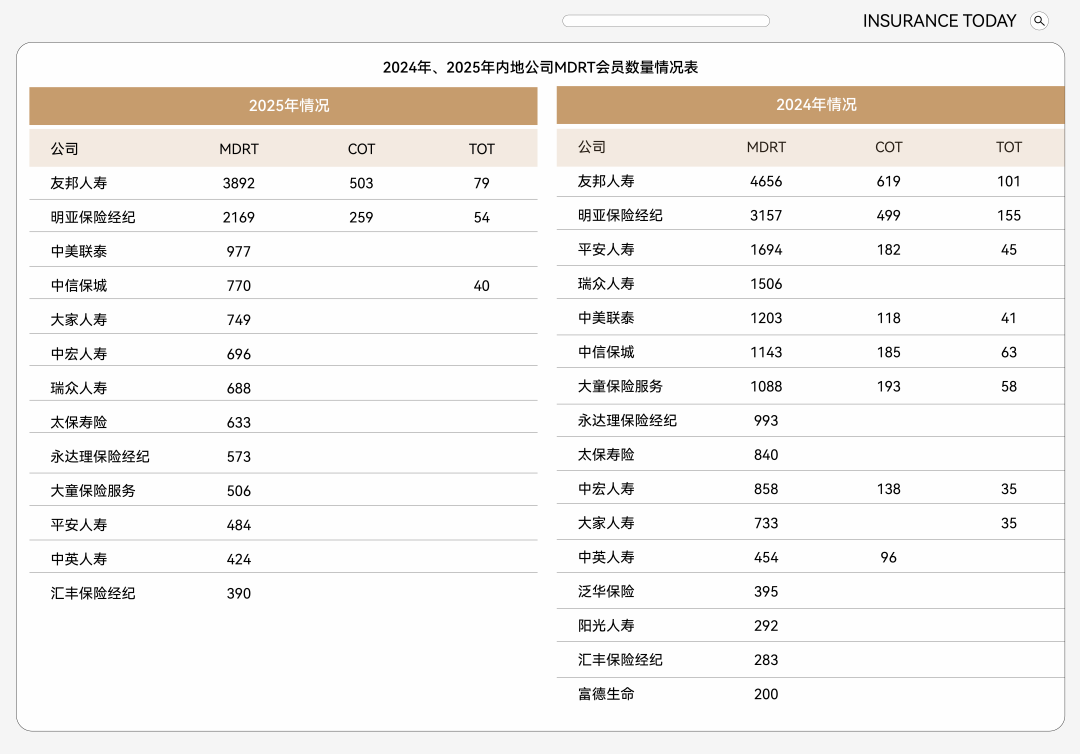The image size is (1080, 754).
Task: Select the value 1506
Action: click(766, 284)
